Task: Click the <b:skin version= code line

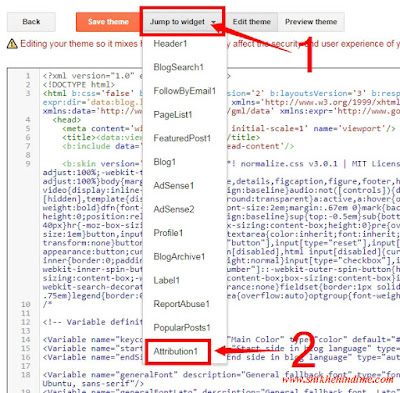Action: (102, 164)
